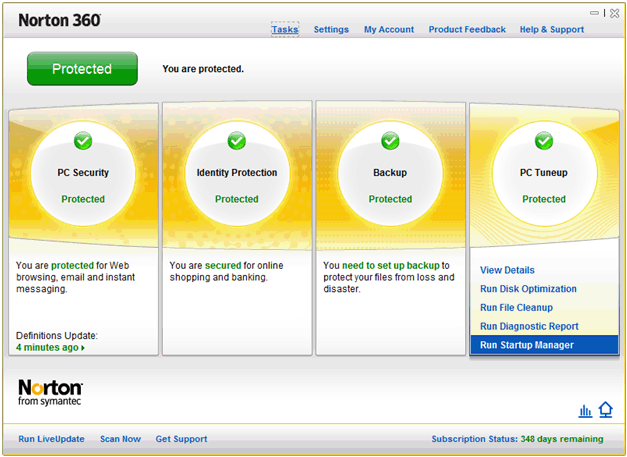Click the 'secured' text under Identity Protection
This screenshot has height=457, width=627.
point(223,265)
